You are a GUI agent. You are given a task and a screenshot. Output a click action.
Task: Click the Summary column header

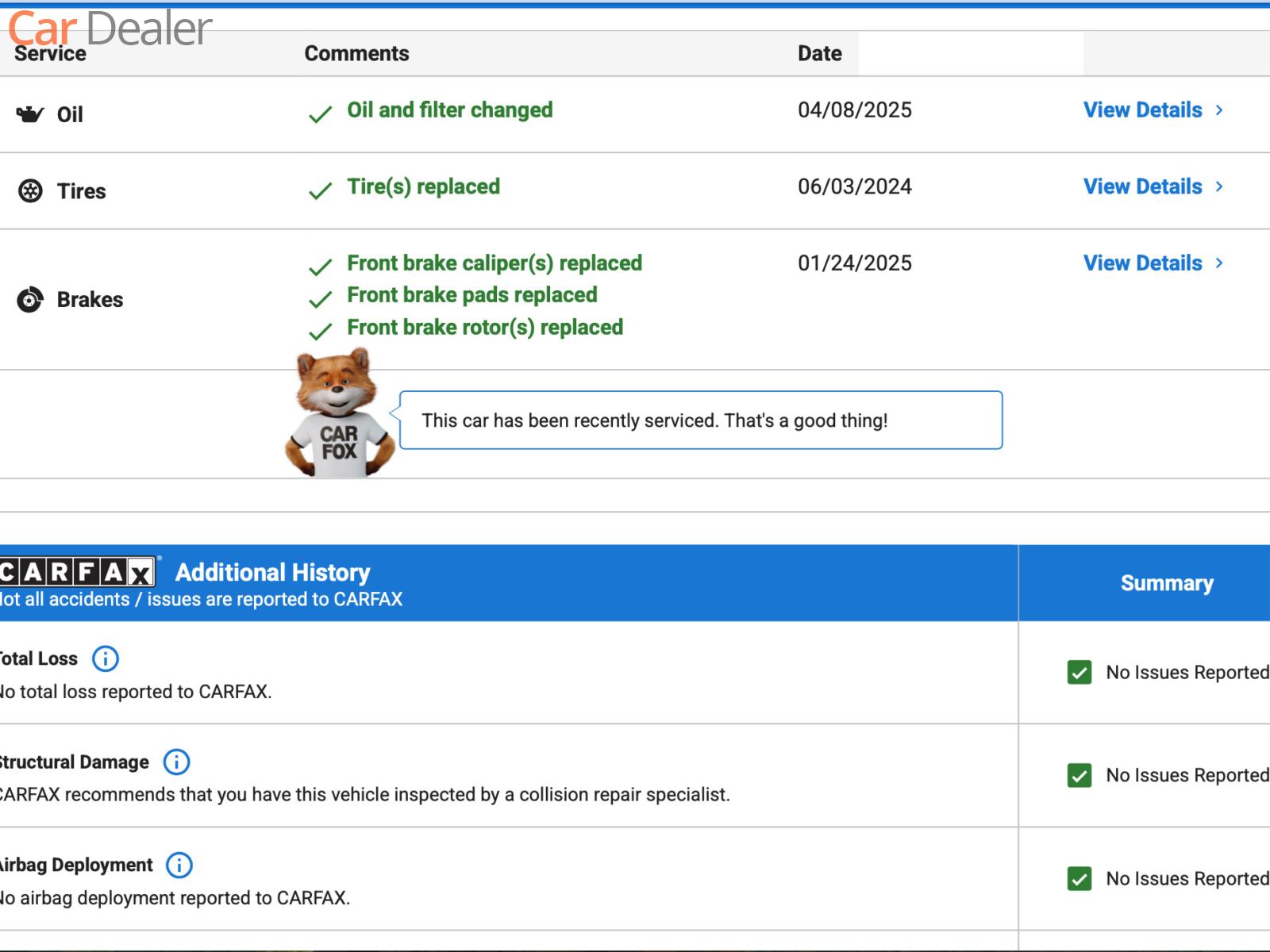click(1166, 583)
